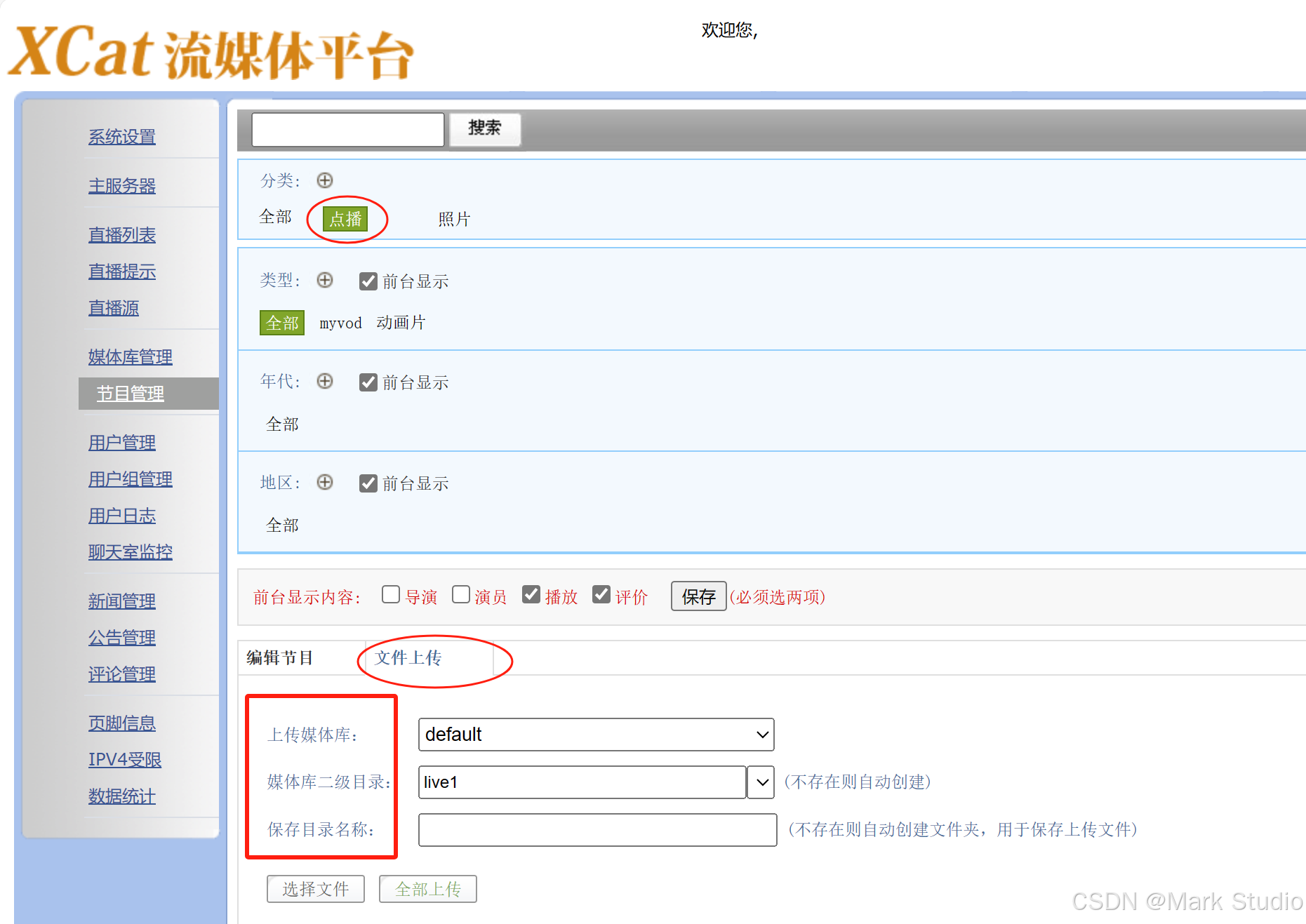Select 全部 under 类型
Screen dimensions: 1306x924
[x=282, y=323]
